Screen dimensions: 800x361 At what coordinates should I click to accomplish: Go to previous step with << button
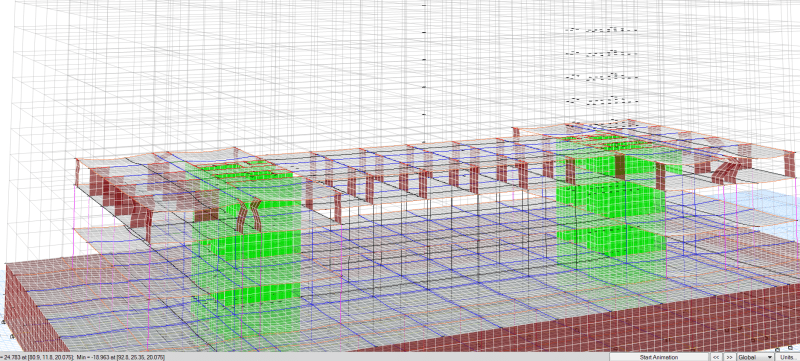pyautogui.click(x=716, y=357)
